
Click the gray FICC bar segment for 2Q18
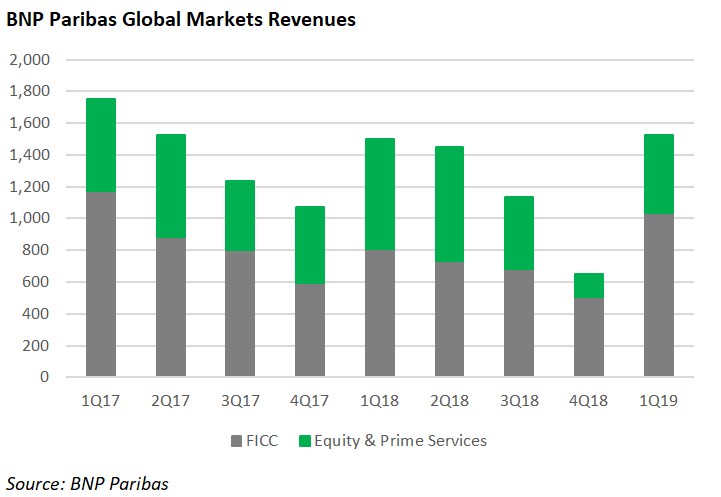pos(449,319)
